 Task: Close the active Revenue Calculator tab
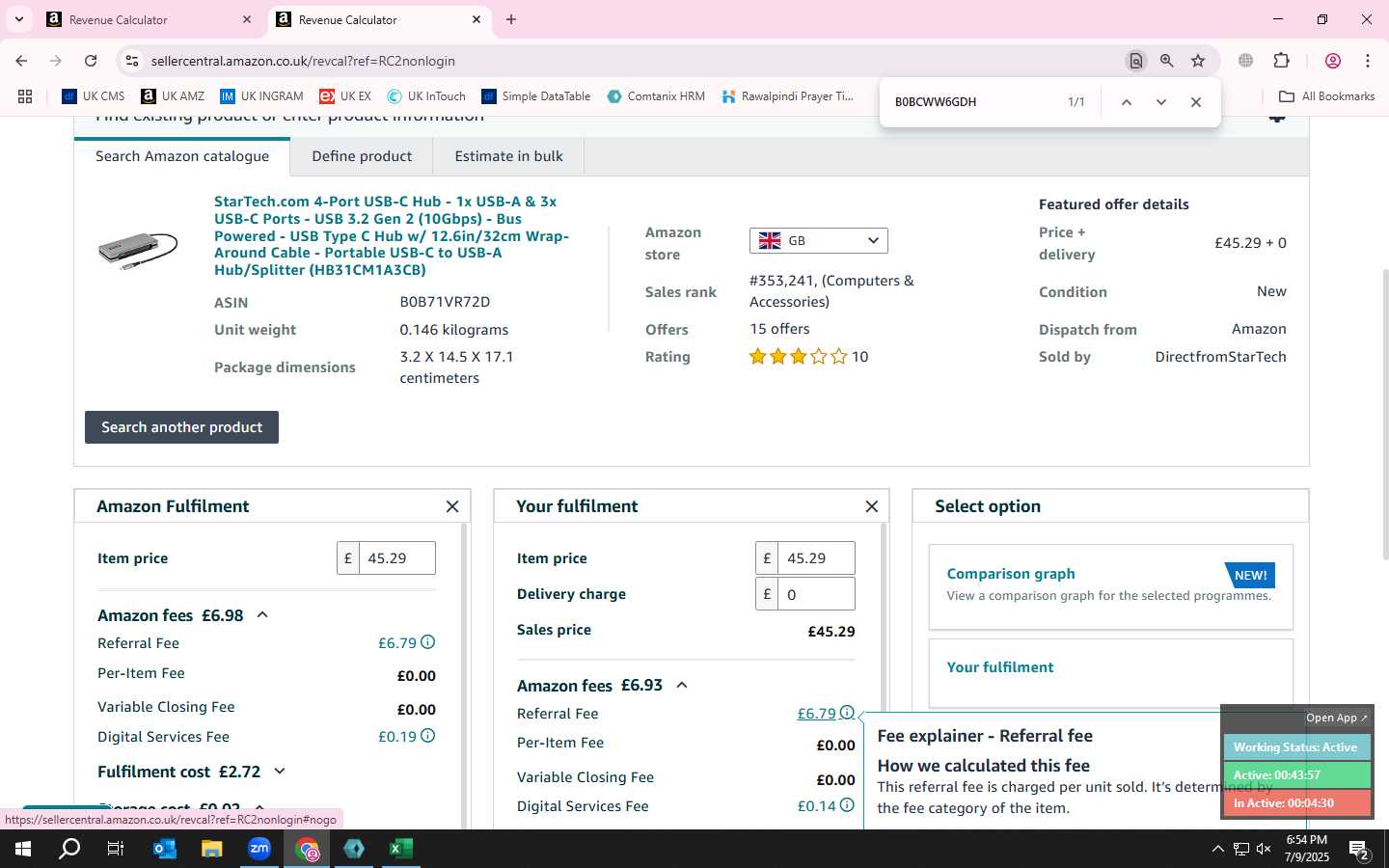[x=477, y=19]
